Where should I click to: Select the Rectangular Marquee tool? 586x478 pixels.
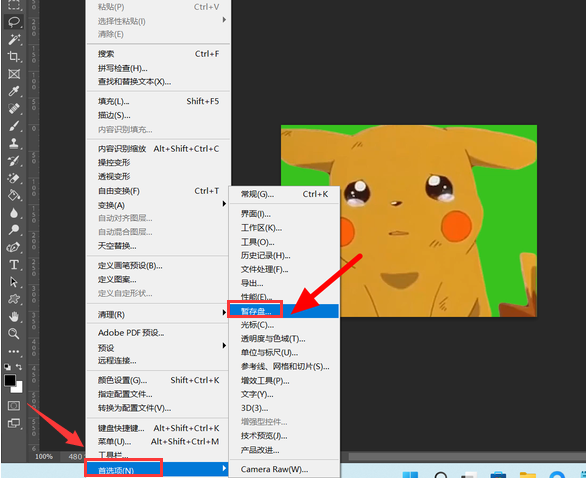(x=14, y=5)
